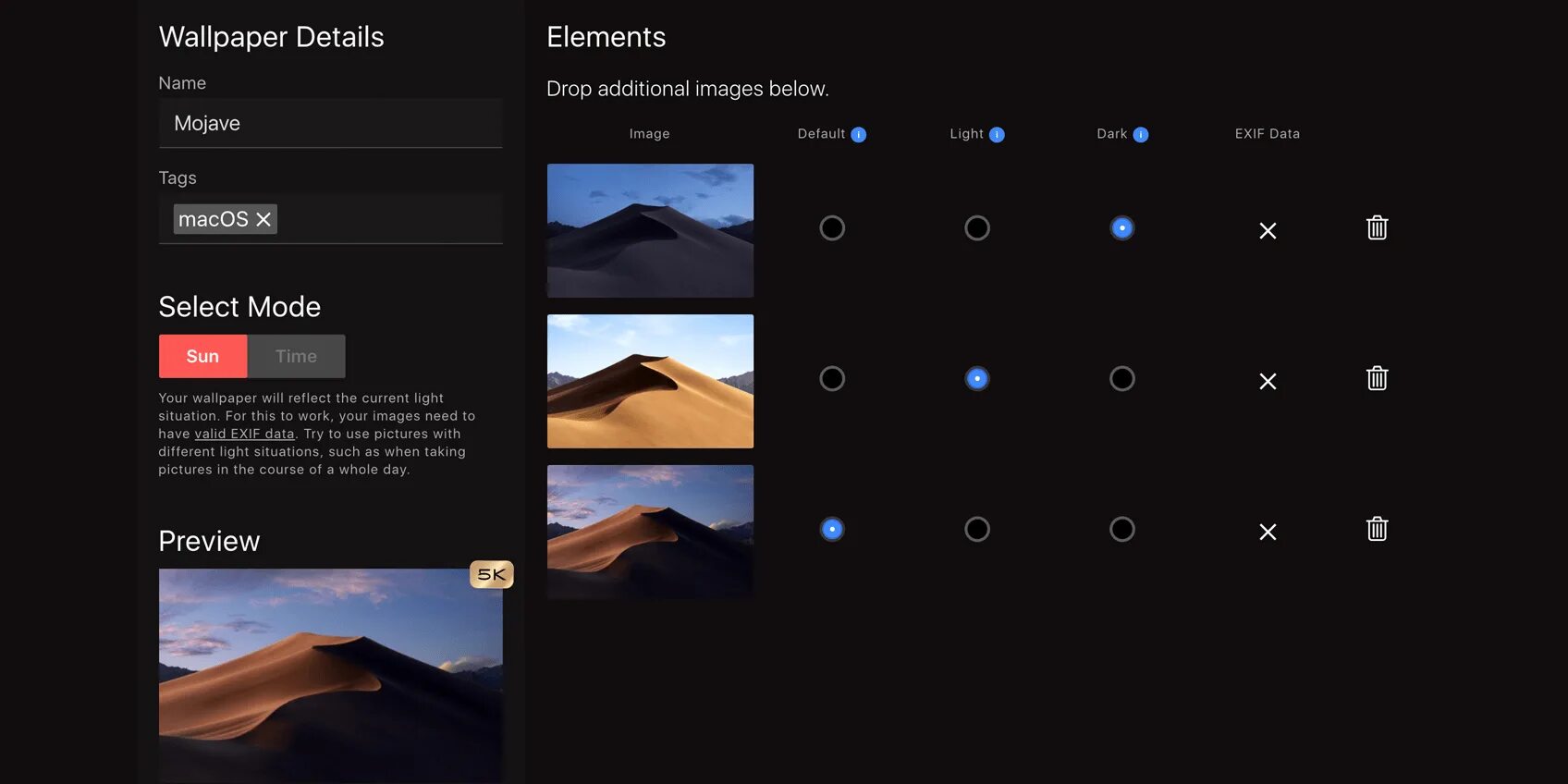
Task: Click EXIF data X for night dune
Action: [x=1268, y=230]
